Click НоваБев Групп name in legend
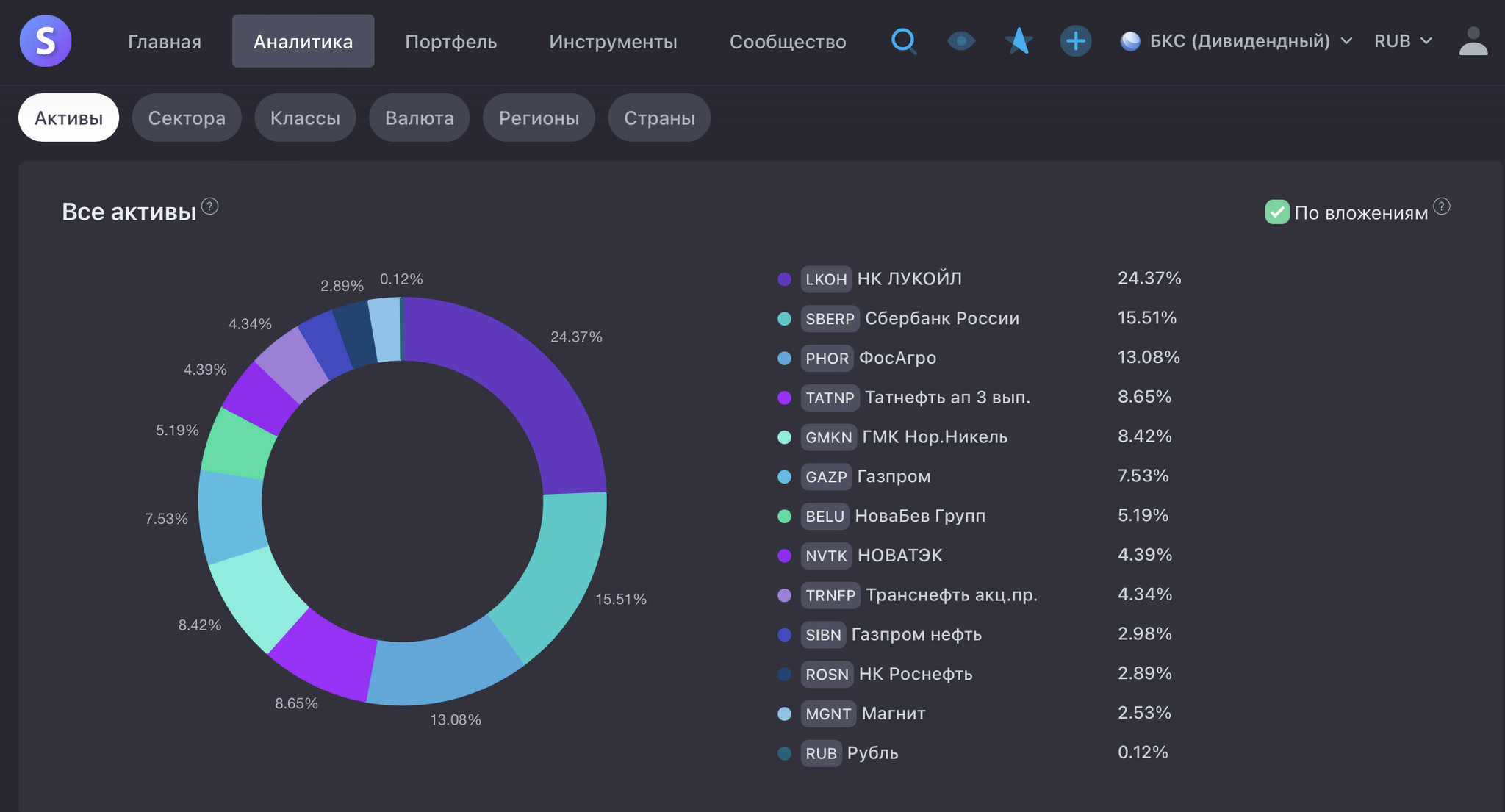This screenshot has width=1505, height=812. pos(920,516)
